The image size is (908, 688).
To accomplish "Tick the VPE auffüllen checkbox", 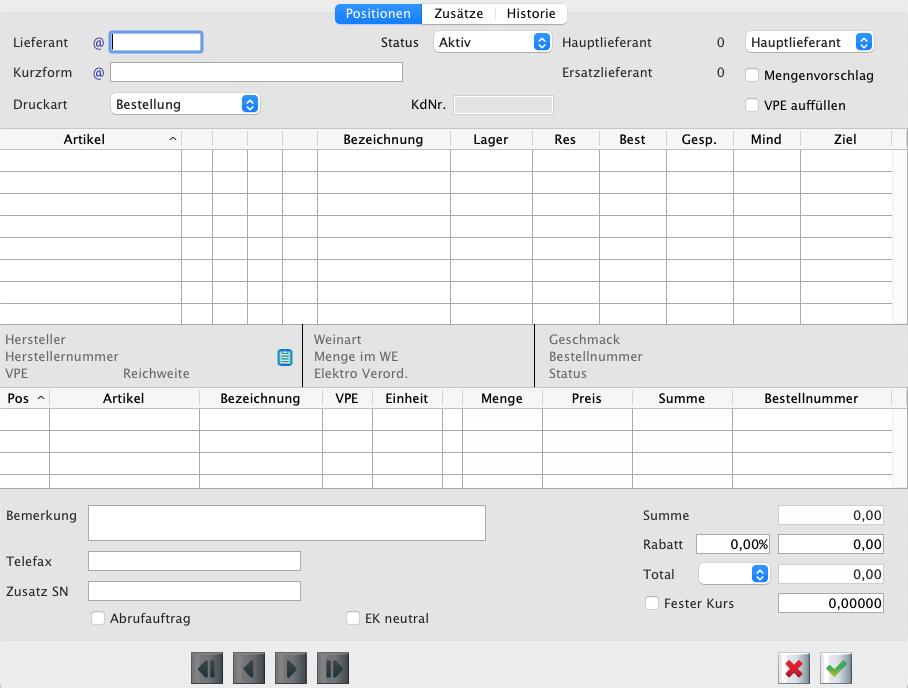I will coord(753,104).
